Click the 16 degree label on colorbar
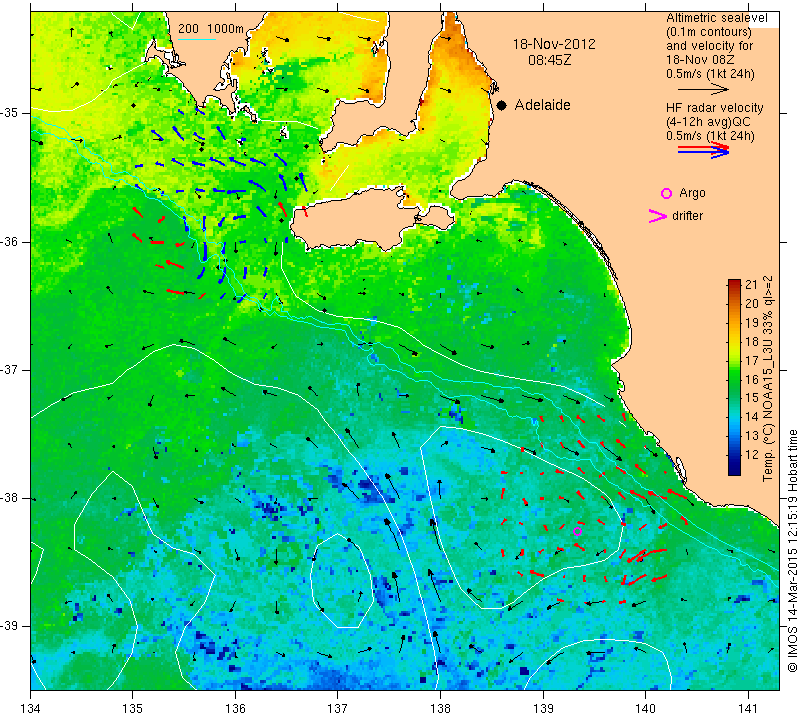The image size is (800, 720). [752, 379]
